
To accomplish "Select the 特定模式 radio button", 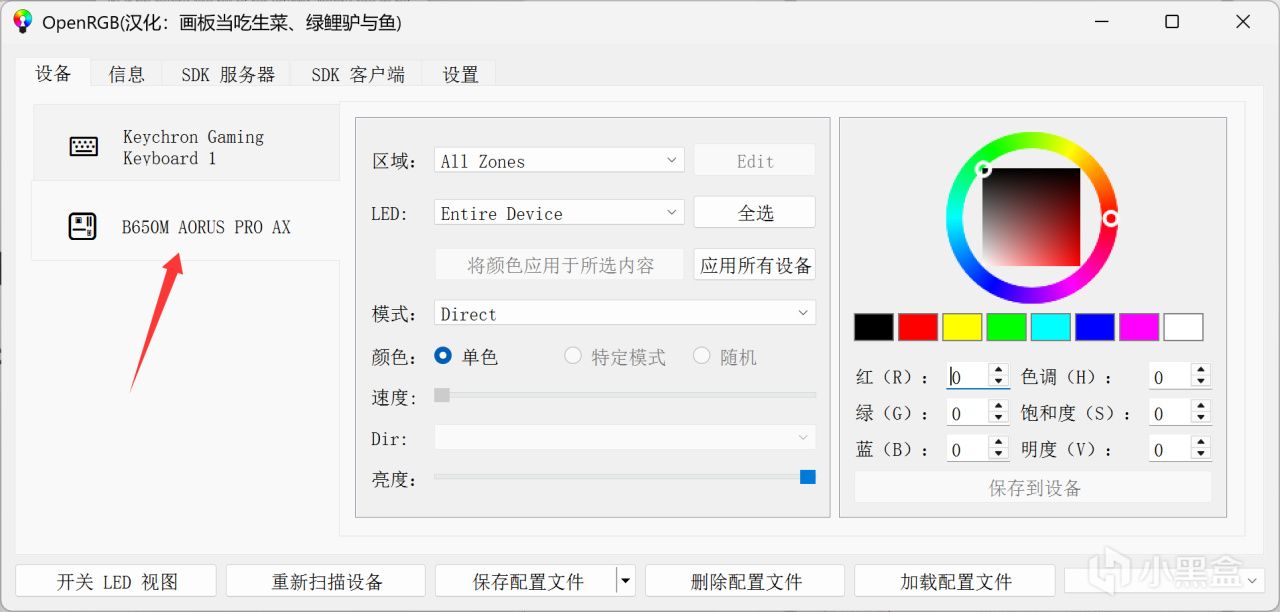I will (x=573, y=356).
